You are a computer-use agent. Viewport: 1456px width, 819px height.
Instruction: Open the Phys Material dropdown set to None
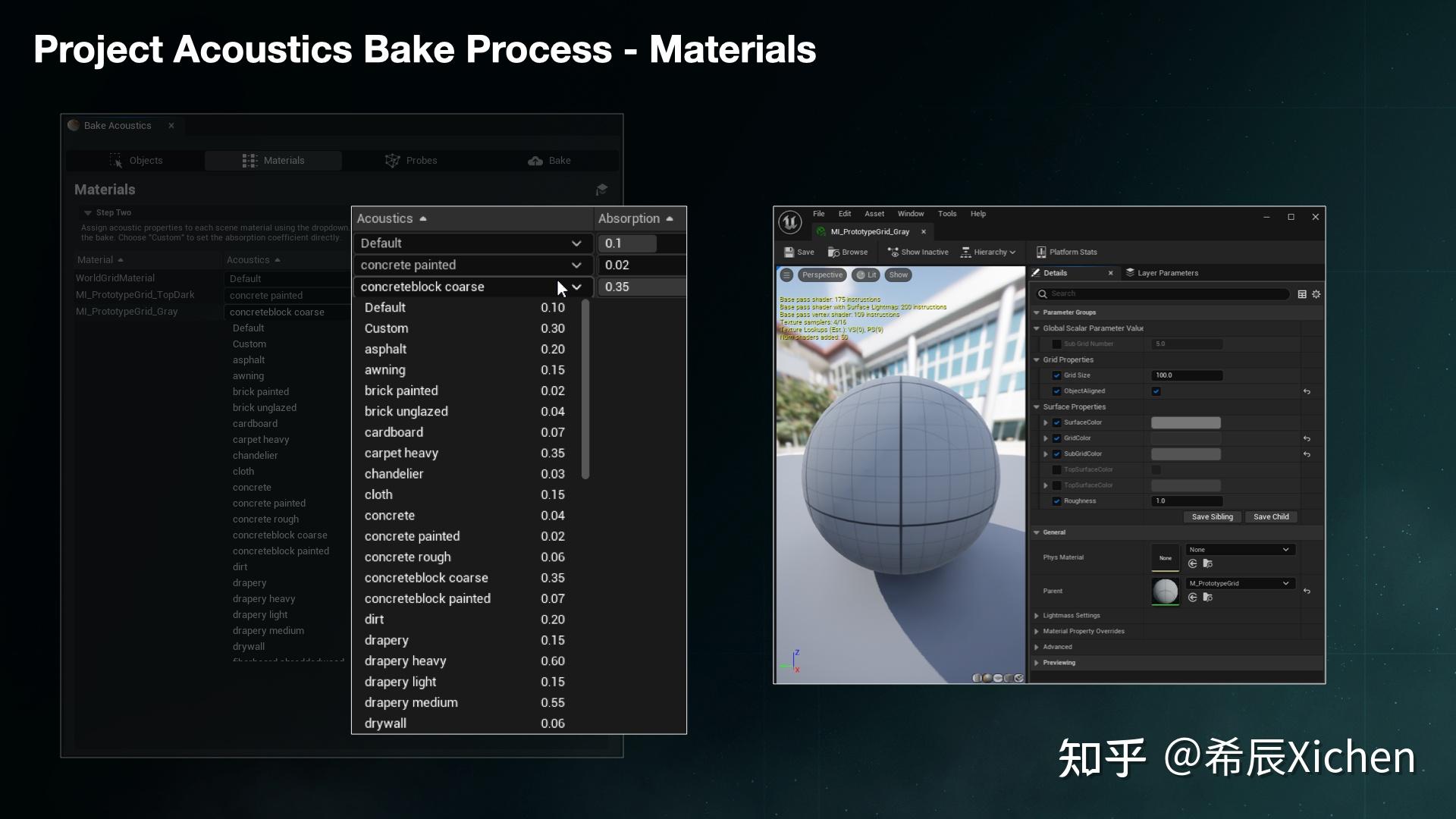(1240, 550)
